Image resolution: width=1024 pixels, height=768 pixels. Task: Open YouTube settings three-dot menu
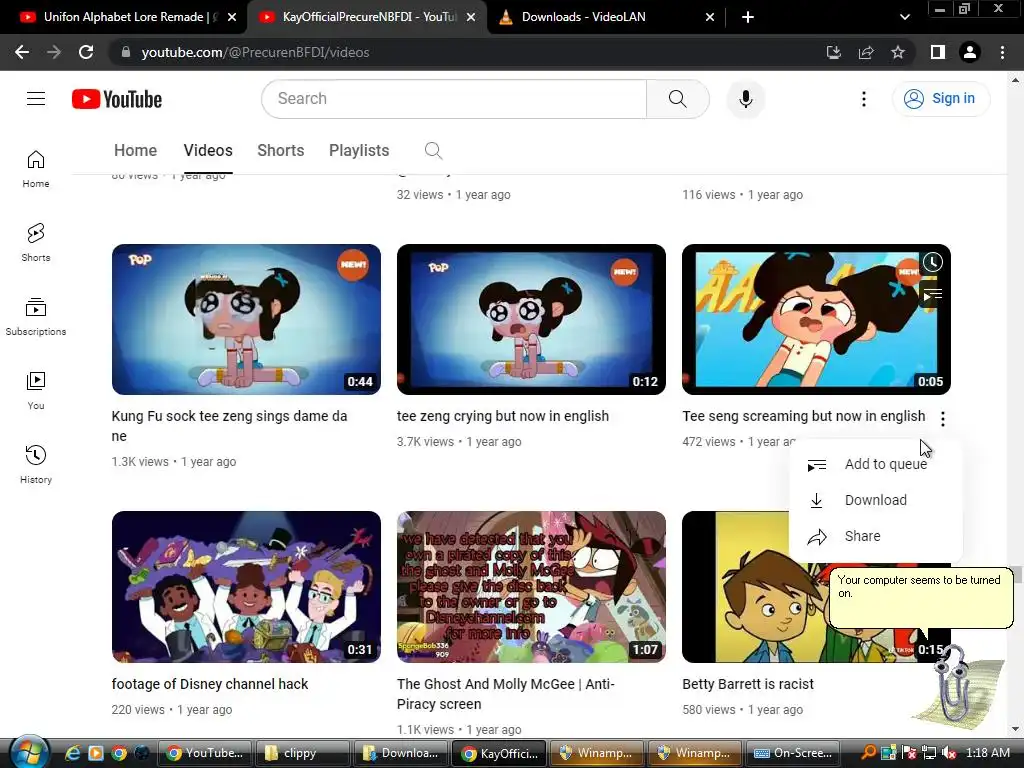863,99
